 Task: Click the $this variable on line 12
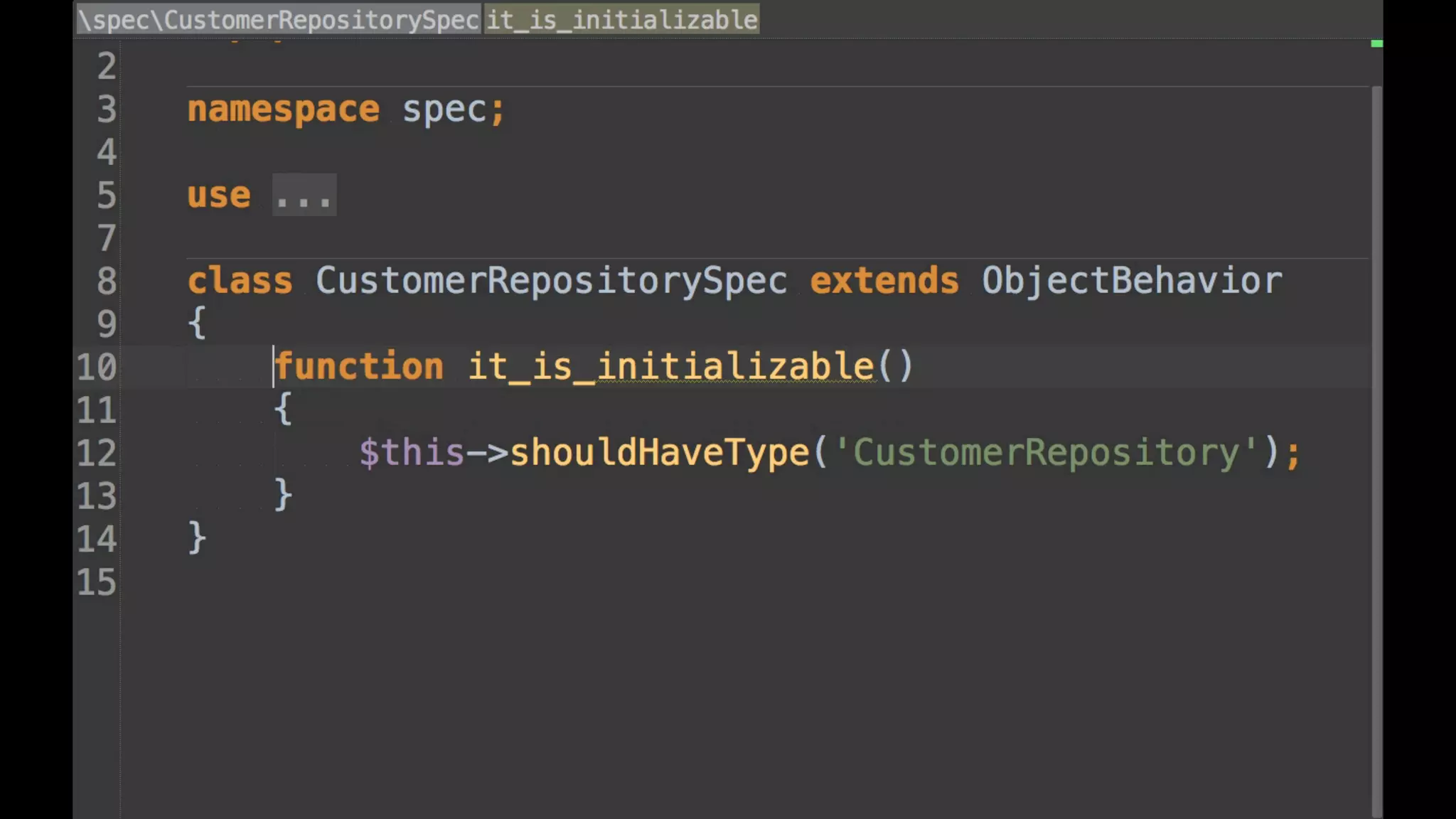click(412, 453)
